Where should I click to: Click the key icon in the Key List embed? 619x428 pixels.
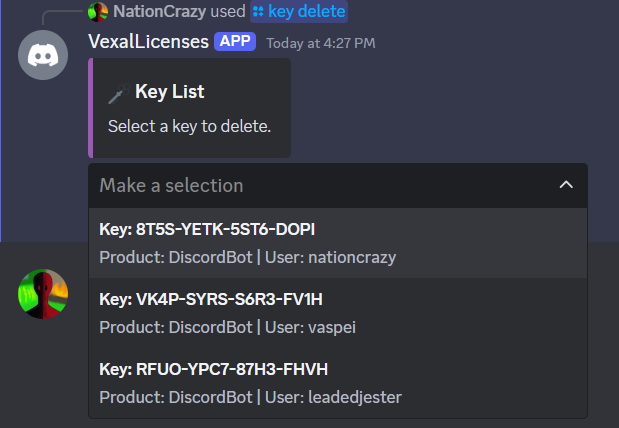coord(115,94)
